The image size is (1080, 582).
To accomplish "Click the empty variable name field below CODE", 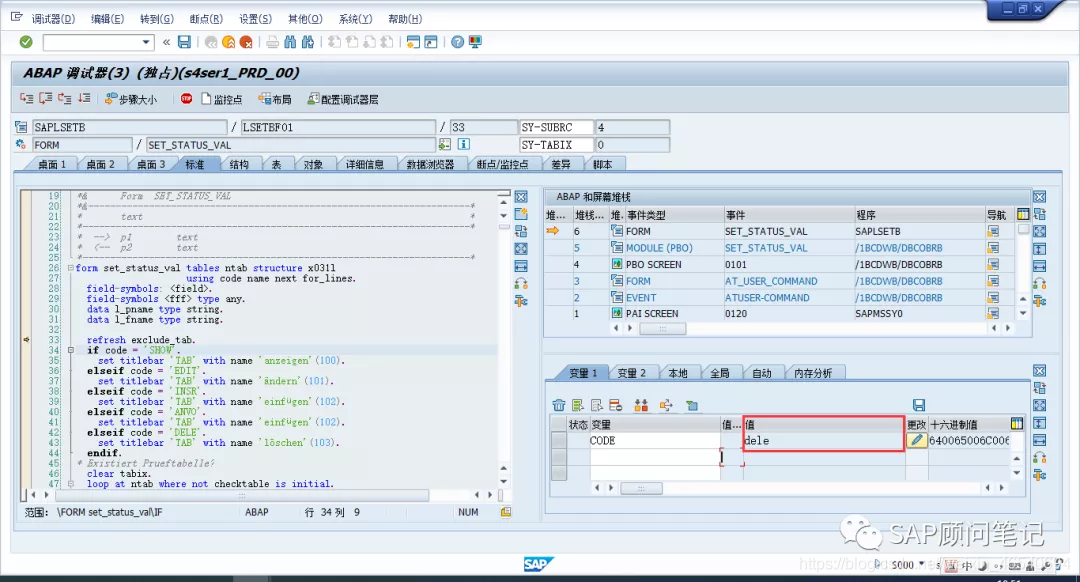I will [654, 456].
